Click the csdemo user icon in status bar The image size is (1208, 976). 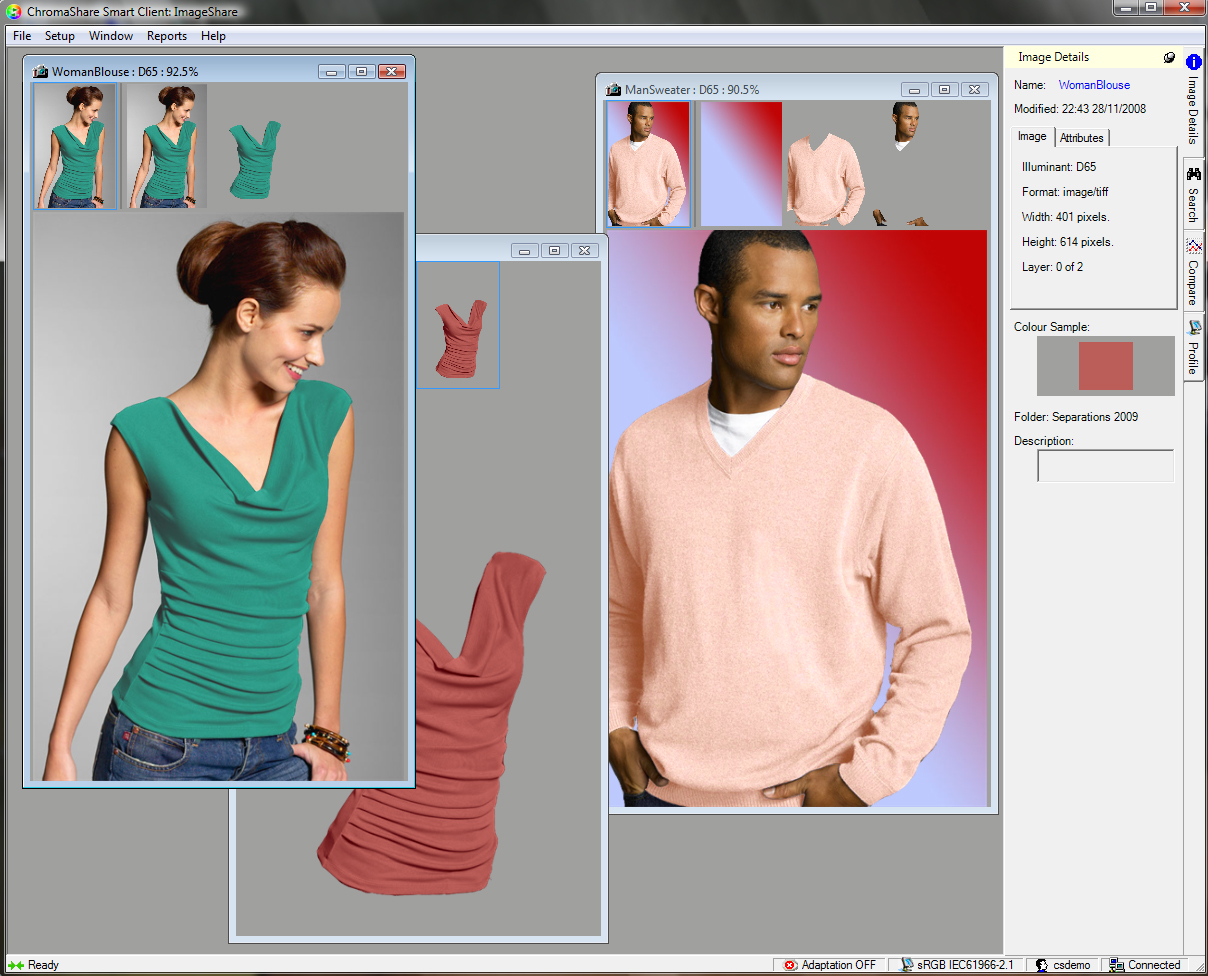pos(1041,965)
